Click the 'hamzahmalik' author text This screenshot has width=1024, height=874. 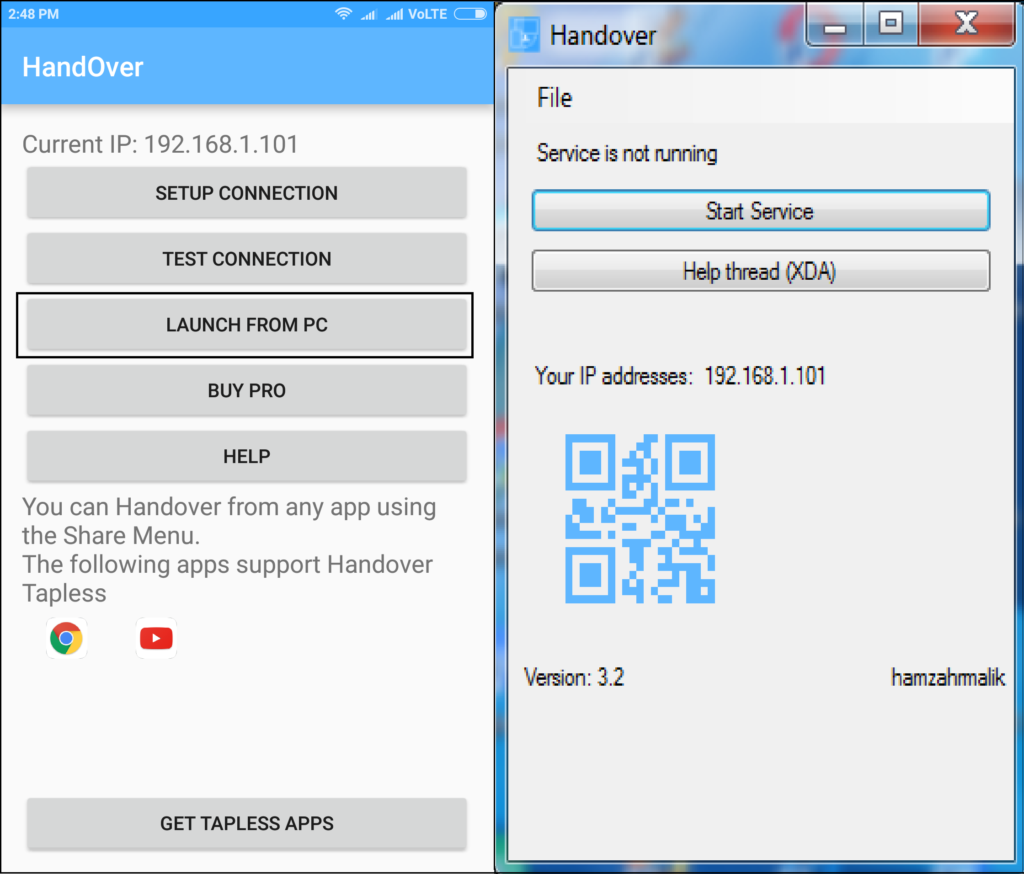(x=948, y=677)
